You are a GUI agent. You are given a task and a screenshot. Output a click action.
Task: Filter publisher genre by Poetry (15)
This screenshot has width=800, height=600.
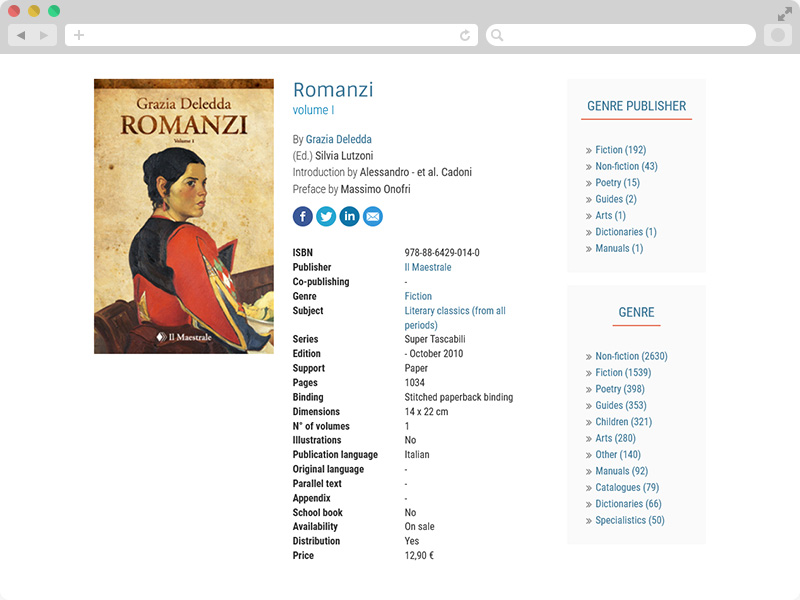coord(617,183)
